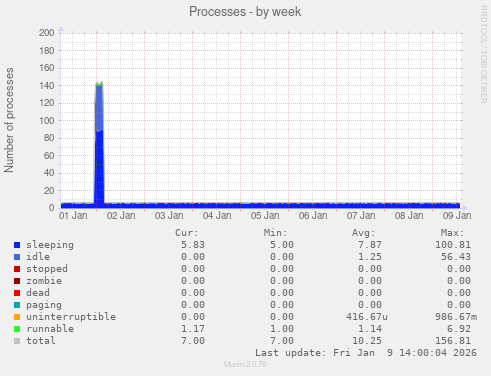Click the '05 Jan' x-axis label

pos(265,216)
